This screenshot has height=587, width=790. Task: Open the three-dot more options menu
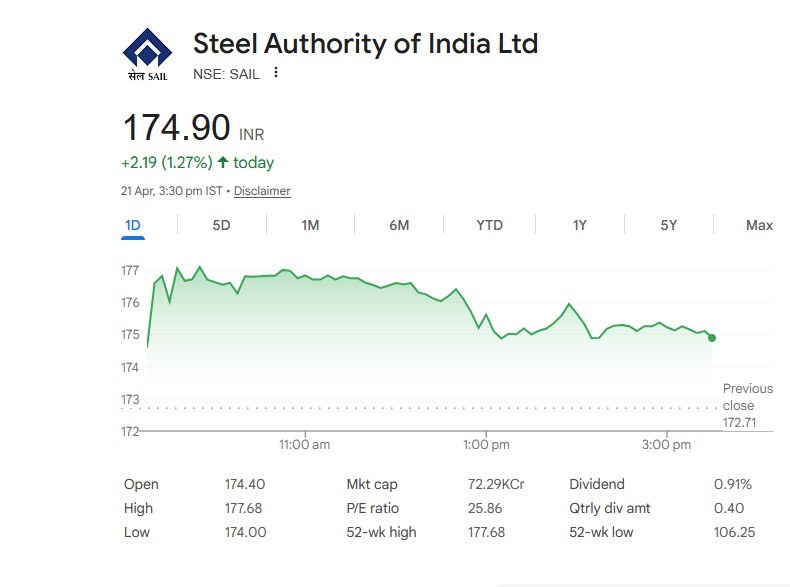click(x=276, y=73)
